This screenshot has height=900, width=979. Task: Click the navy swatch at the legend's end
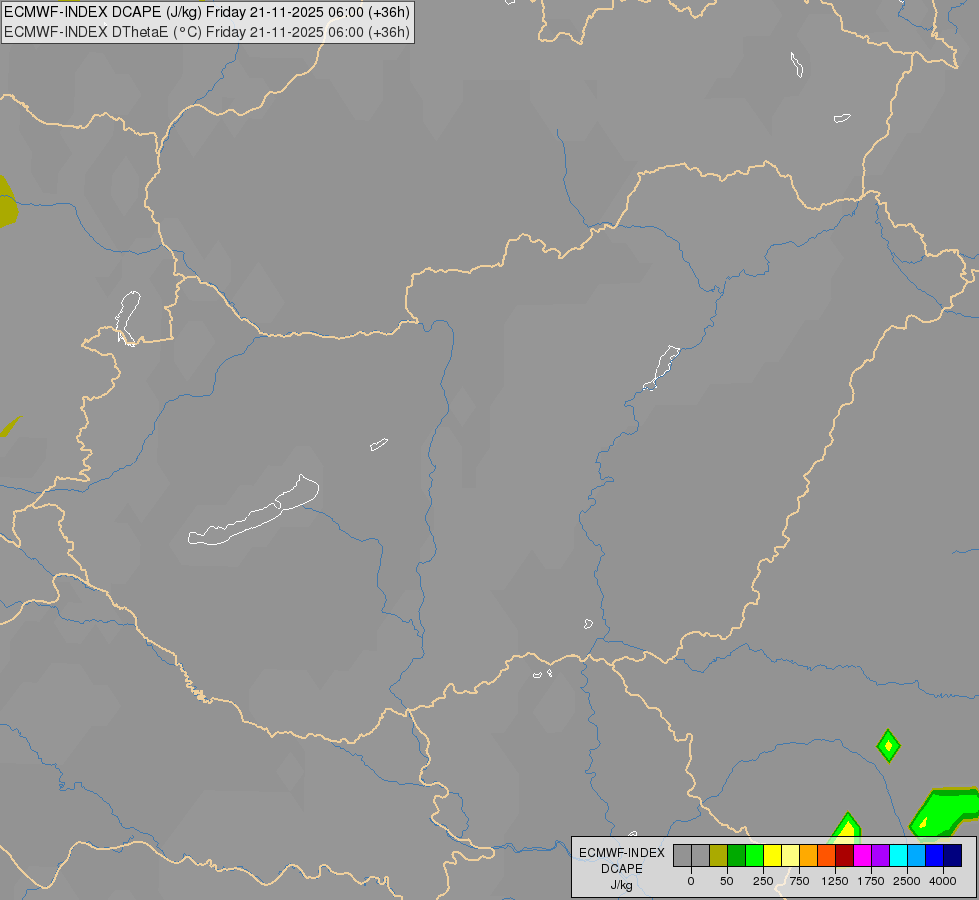pyautogui.click(x=953, y=856)
